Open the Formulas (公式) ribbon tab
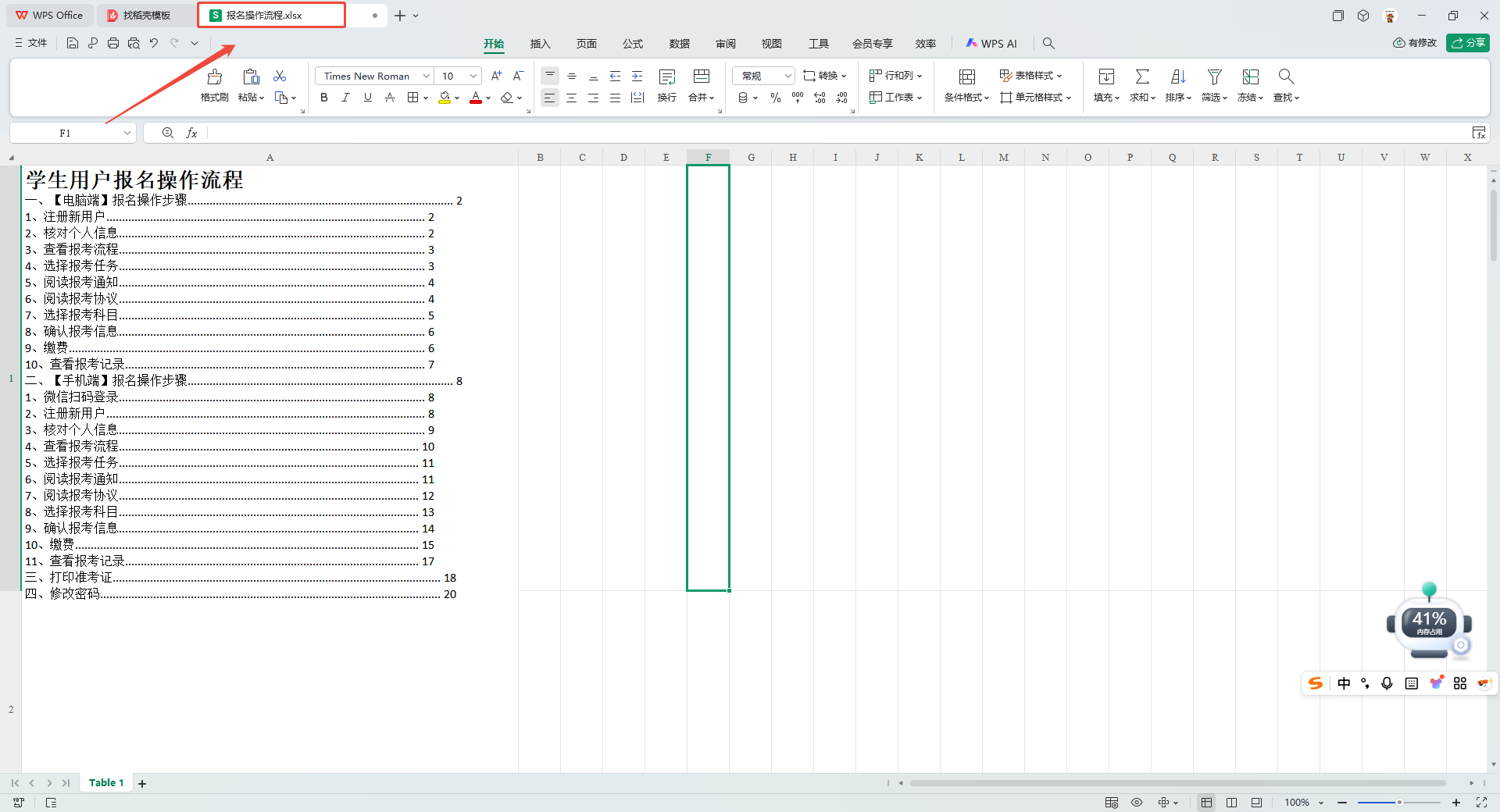The height and width of the screenshot is (812, 1500). click(x=633, y=44)
